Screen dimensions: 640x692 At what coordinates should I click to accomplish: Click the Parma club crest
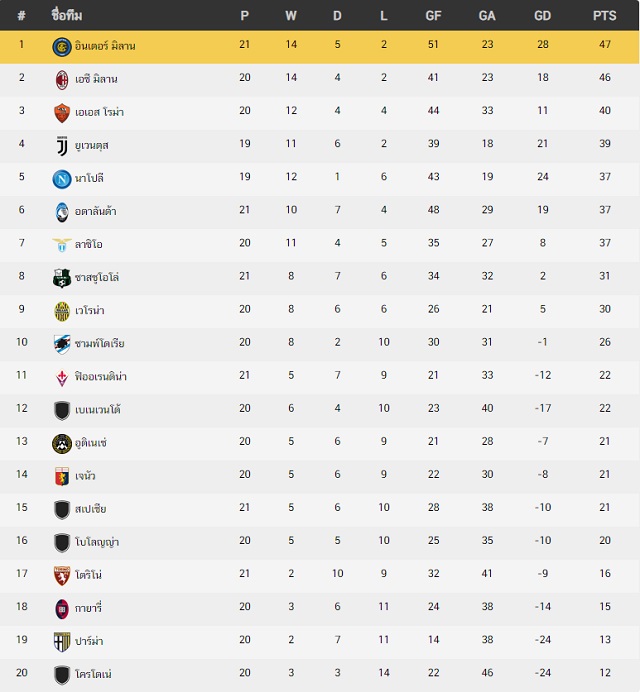[x=62, y=642]
